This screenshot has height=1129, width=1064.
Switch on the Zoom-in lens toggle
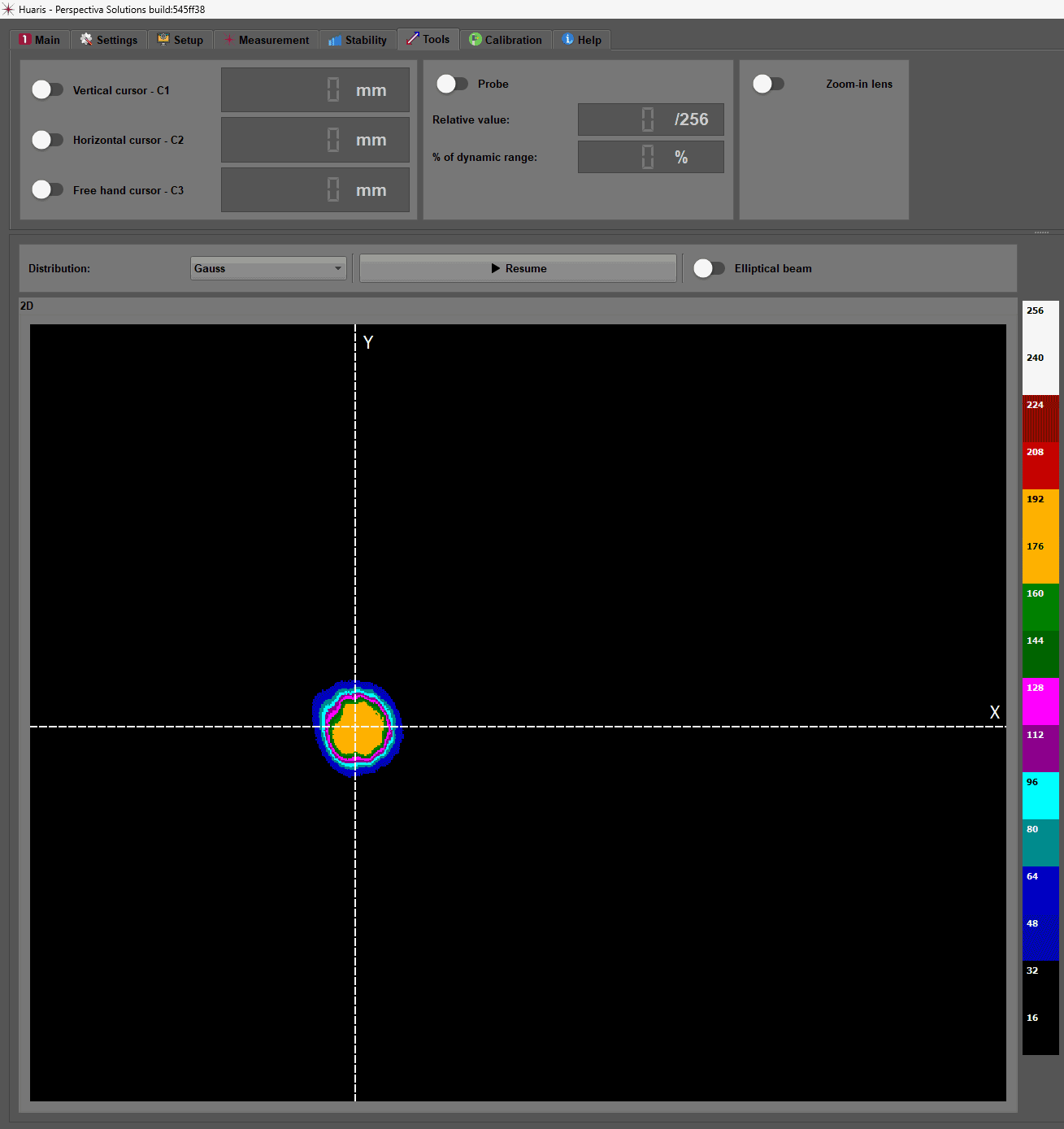[x=768, y=84]
